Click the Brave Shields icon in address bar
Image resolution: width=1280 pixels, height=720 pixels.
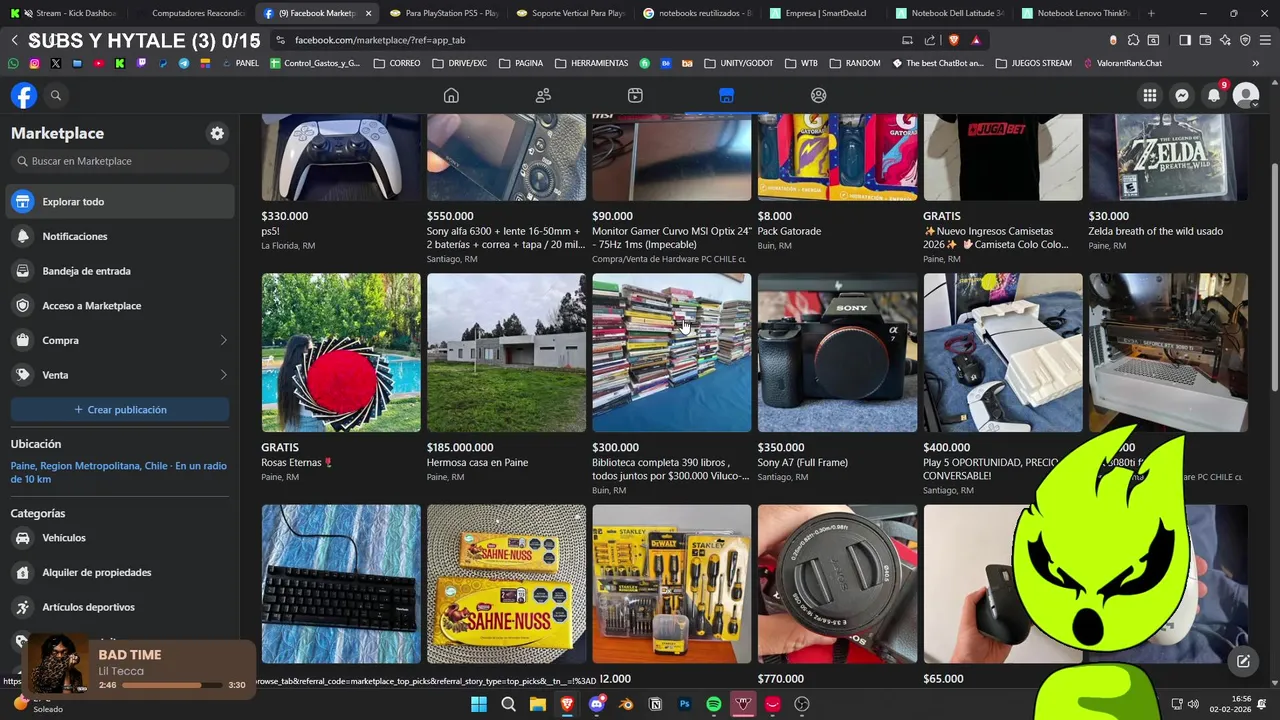pyautogui.click(x=954, y=40)
